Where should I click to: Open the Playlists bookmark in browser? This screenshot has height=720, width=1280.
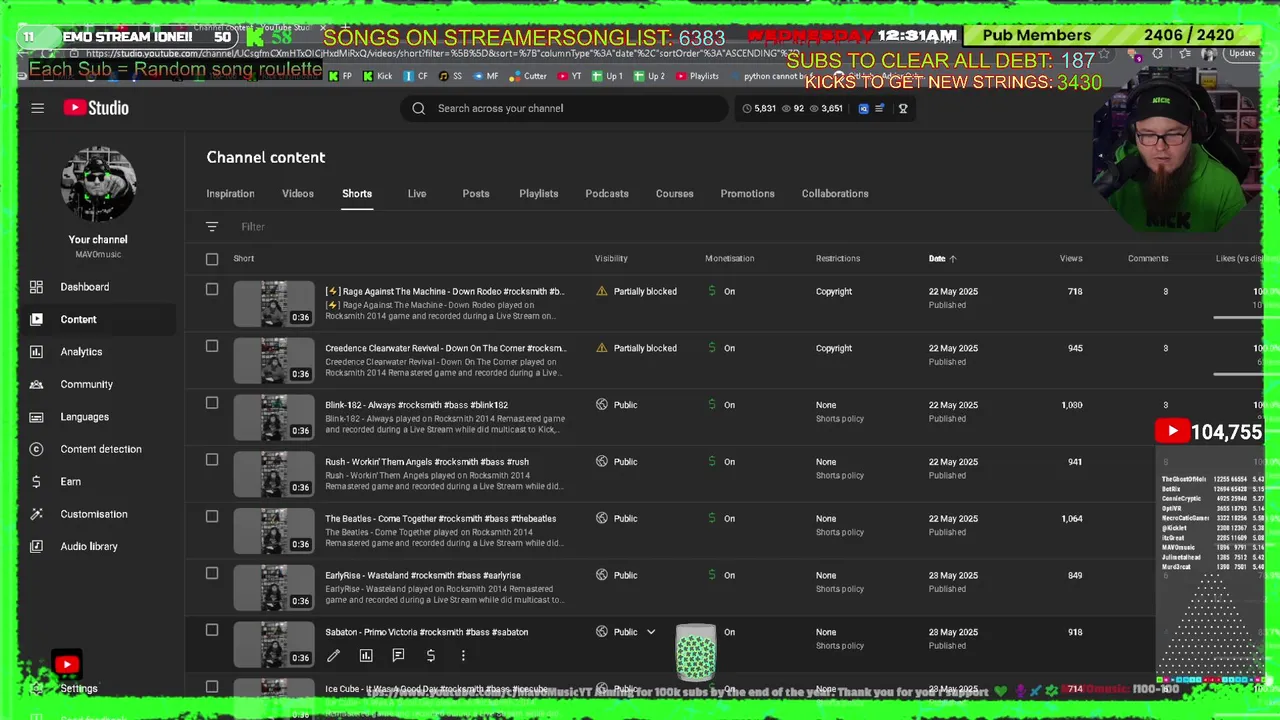click(697, 76)
